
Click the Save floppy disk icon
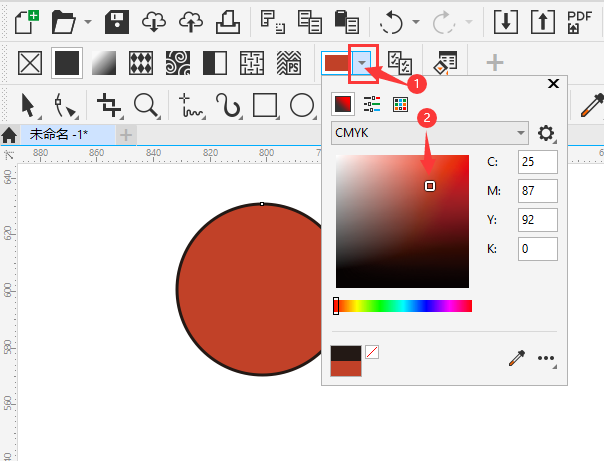116,20
